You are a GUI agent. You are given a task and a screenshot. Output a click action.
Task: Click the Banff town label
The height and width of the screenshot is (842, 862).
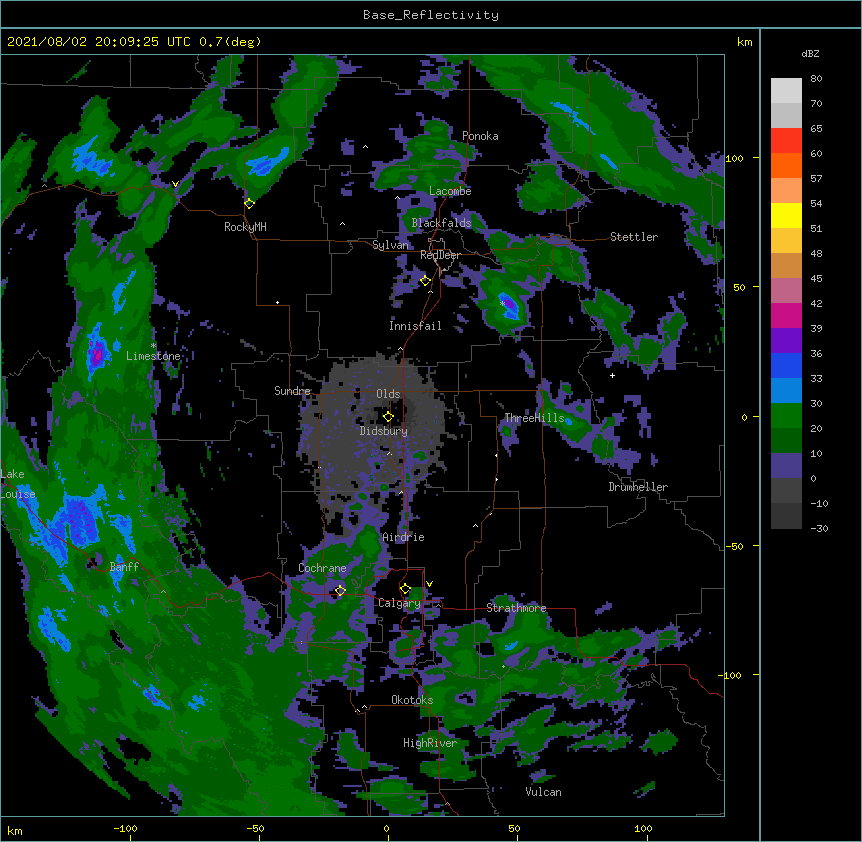(124, 567)
